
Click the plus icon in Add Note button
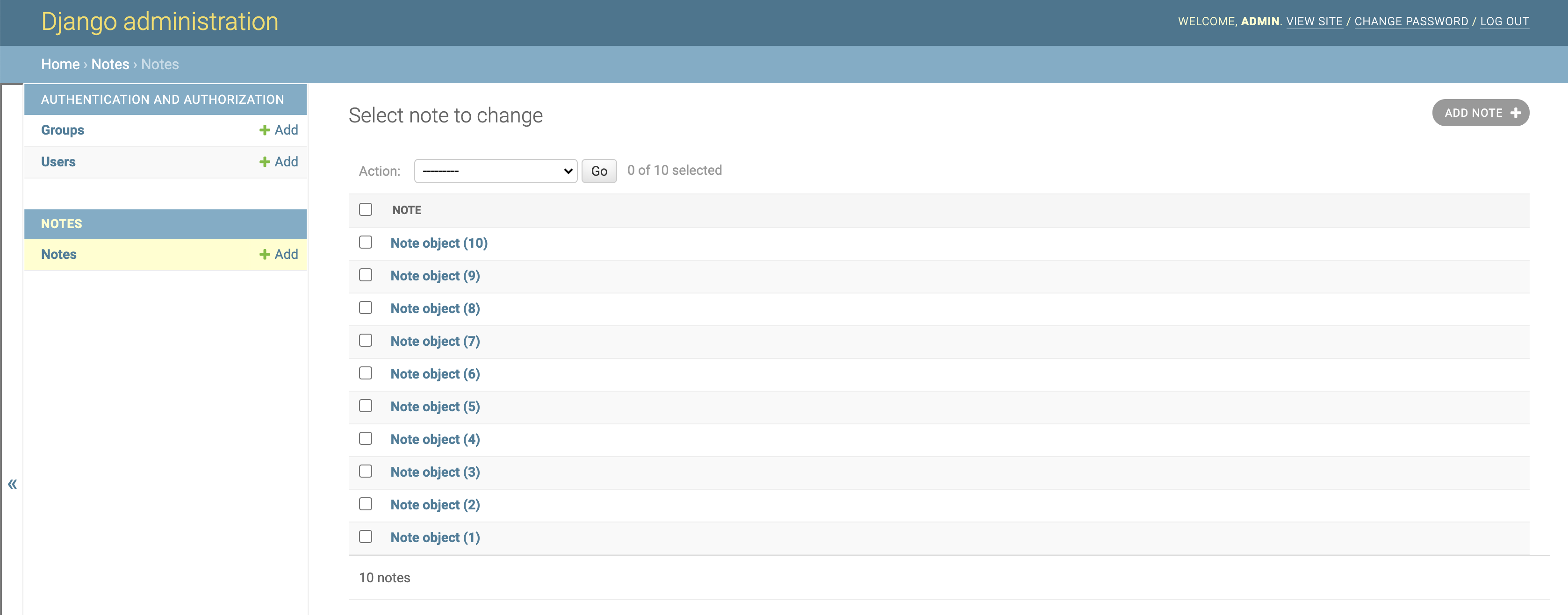[1515, 113]
